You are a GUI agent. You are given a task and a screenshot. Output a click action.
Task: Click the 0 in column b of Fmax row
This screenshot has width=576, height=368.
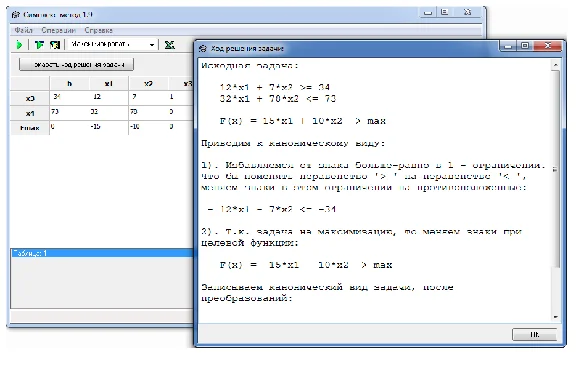[x=69, y=127]
